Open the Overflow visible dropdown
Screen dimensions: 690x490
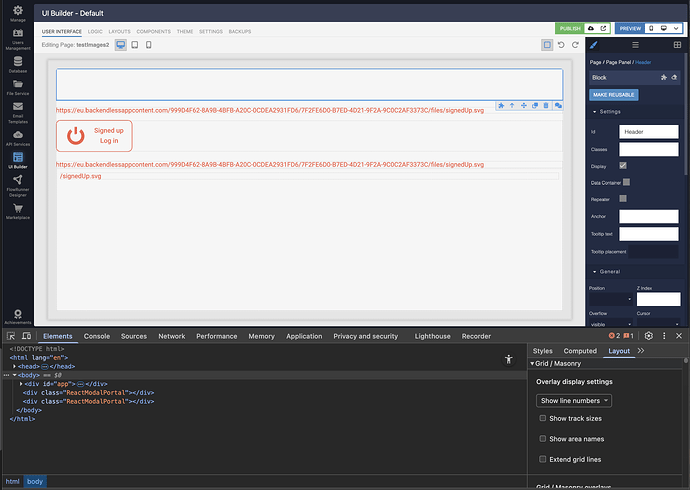pos(610,324)
